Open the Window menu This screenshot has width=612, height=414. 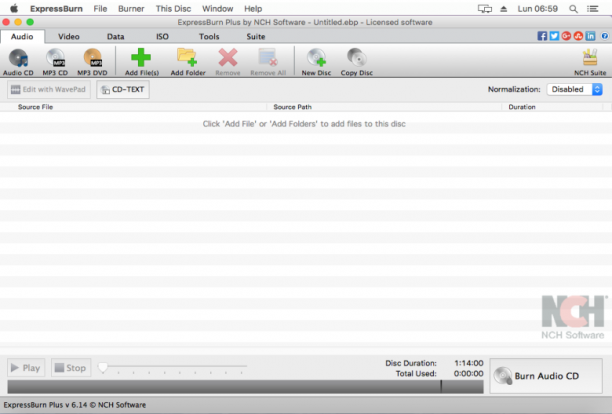click(x=217, y=9)
